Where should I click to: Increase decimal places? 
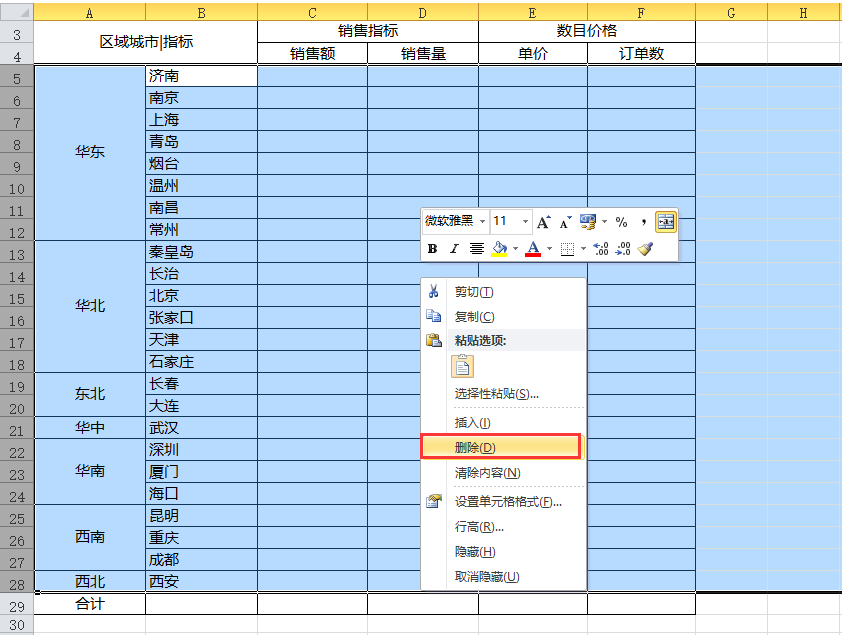tap(600, 249)
